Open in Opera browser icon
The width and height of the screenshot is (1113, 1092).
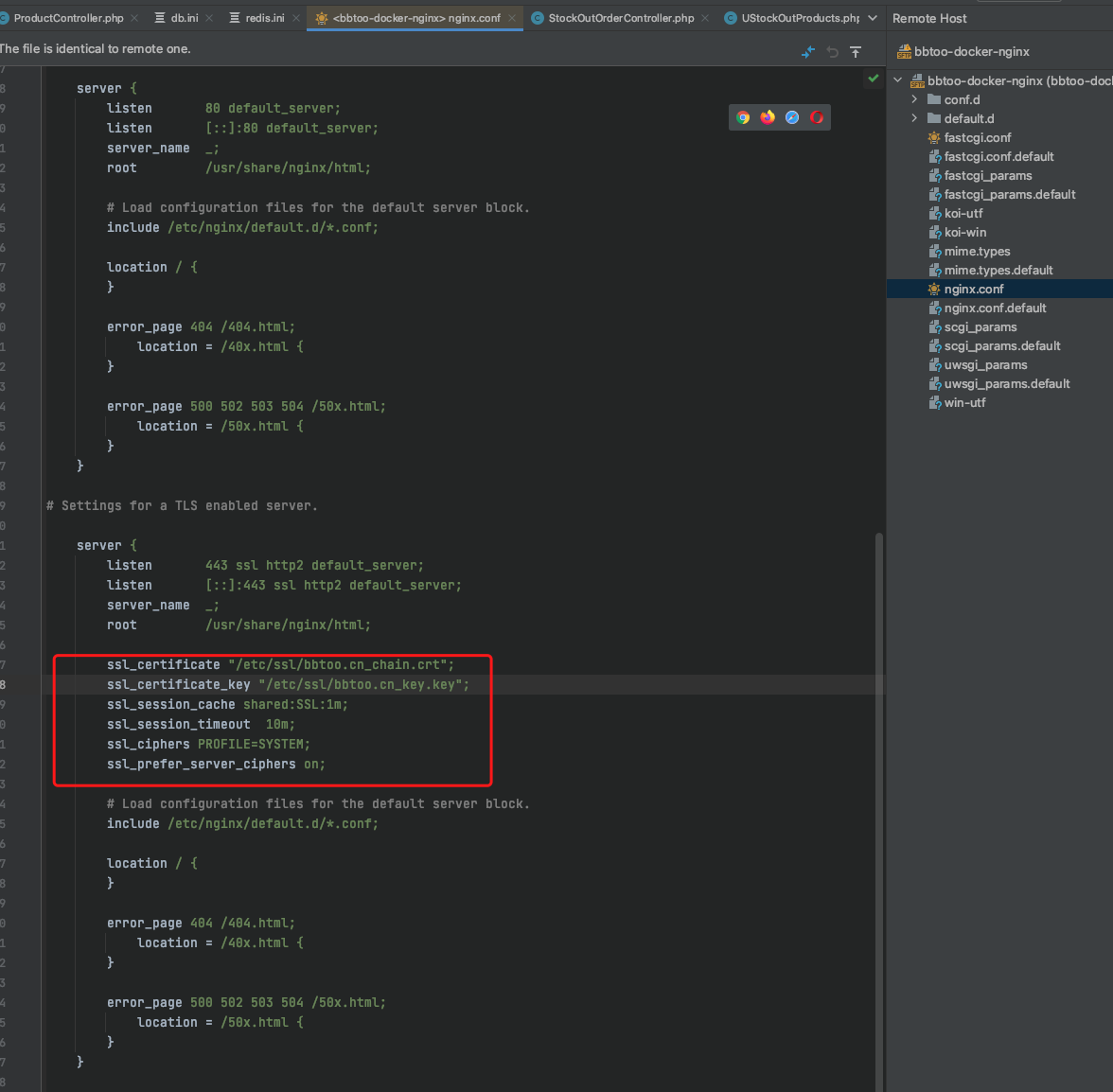coord(817,117)
